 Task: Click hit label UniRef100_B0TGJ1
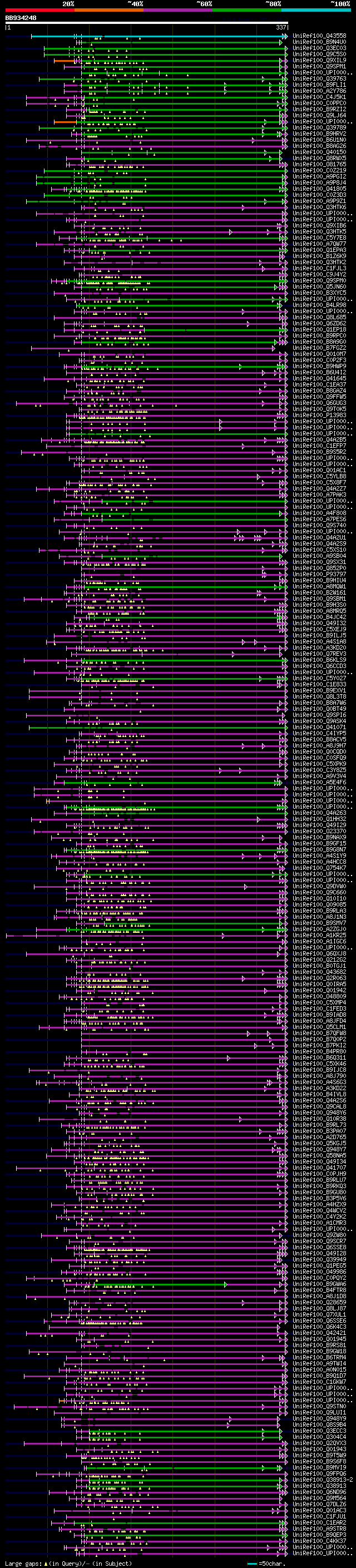319,966
